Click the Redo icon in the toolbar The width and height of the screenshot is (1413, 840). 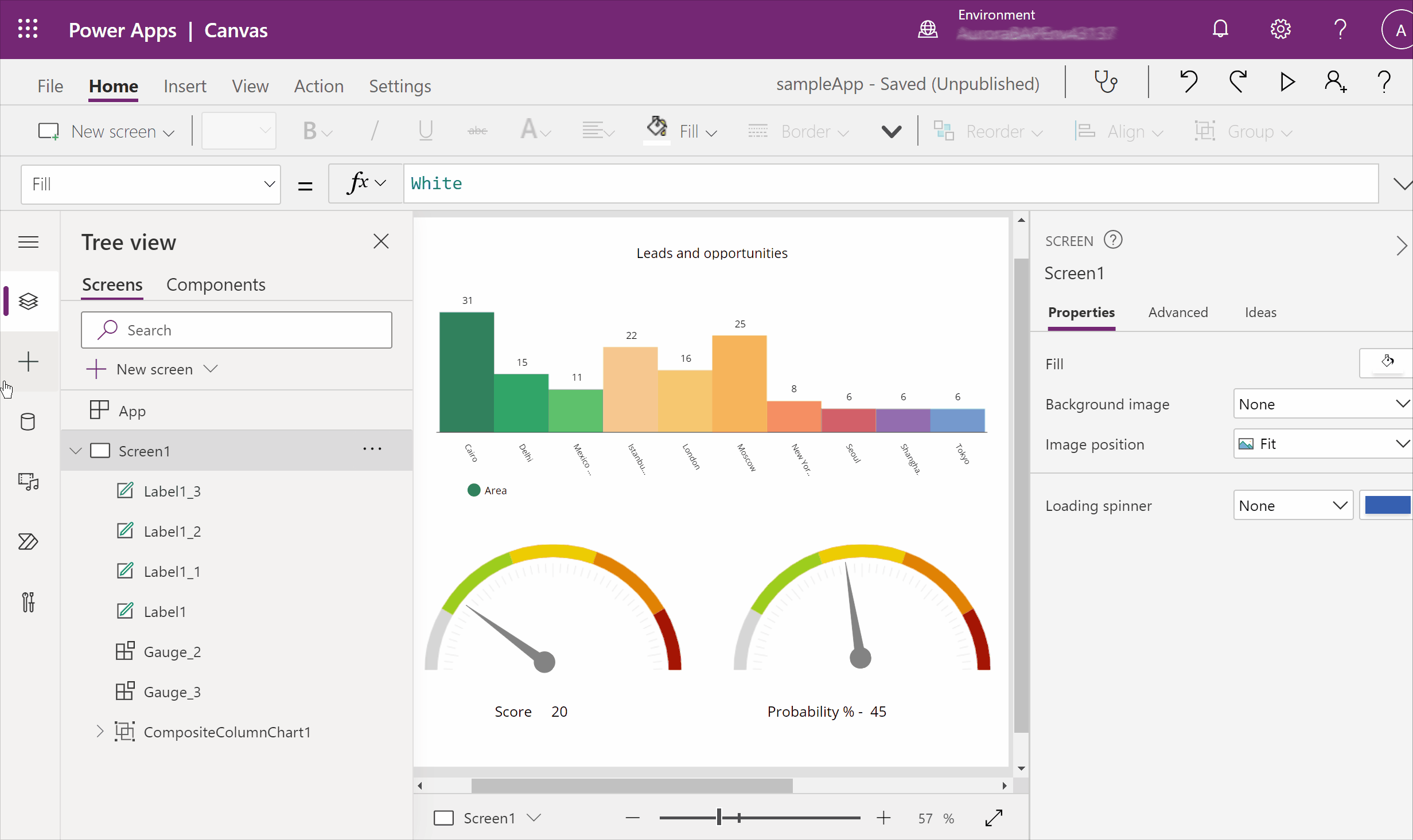point(1238,83)
